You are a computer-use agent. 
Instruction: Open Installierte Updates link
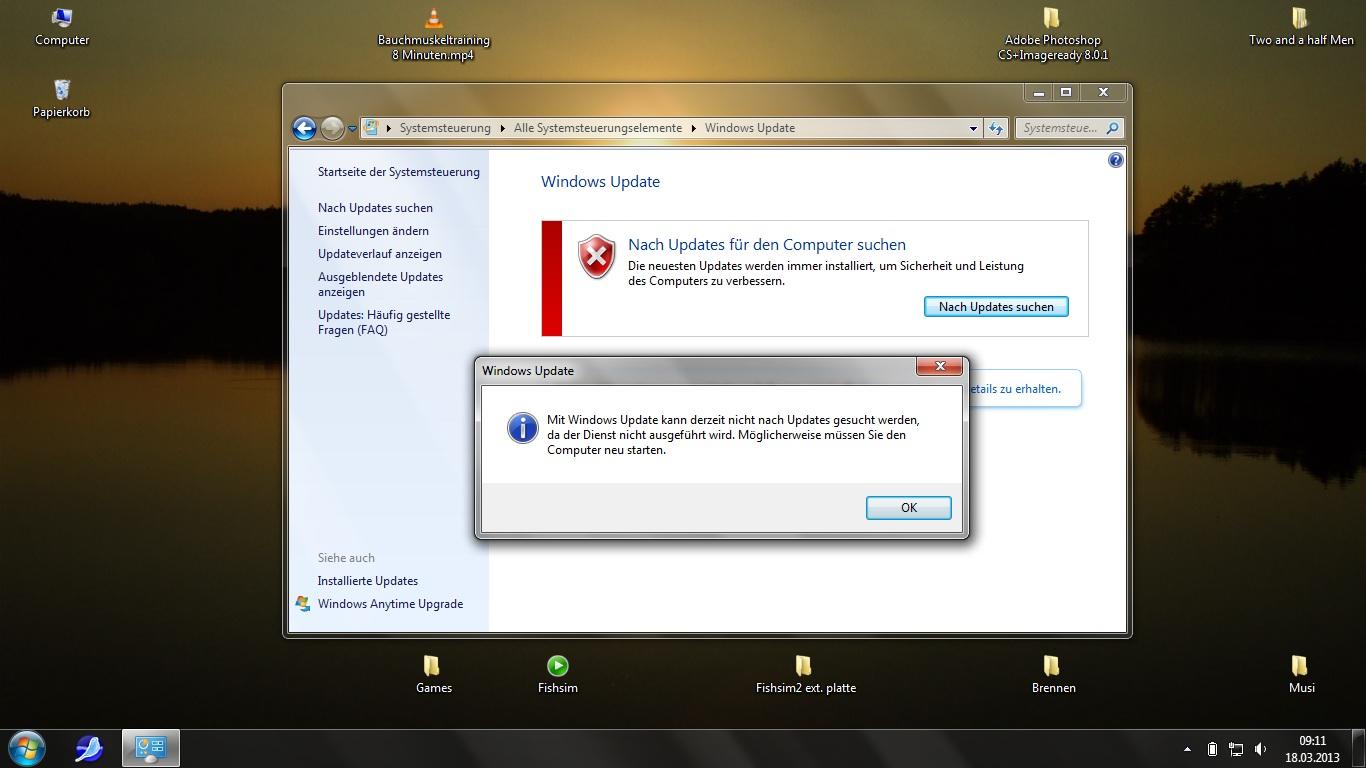click(x=368, y=581)
